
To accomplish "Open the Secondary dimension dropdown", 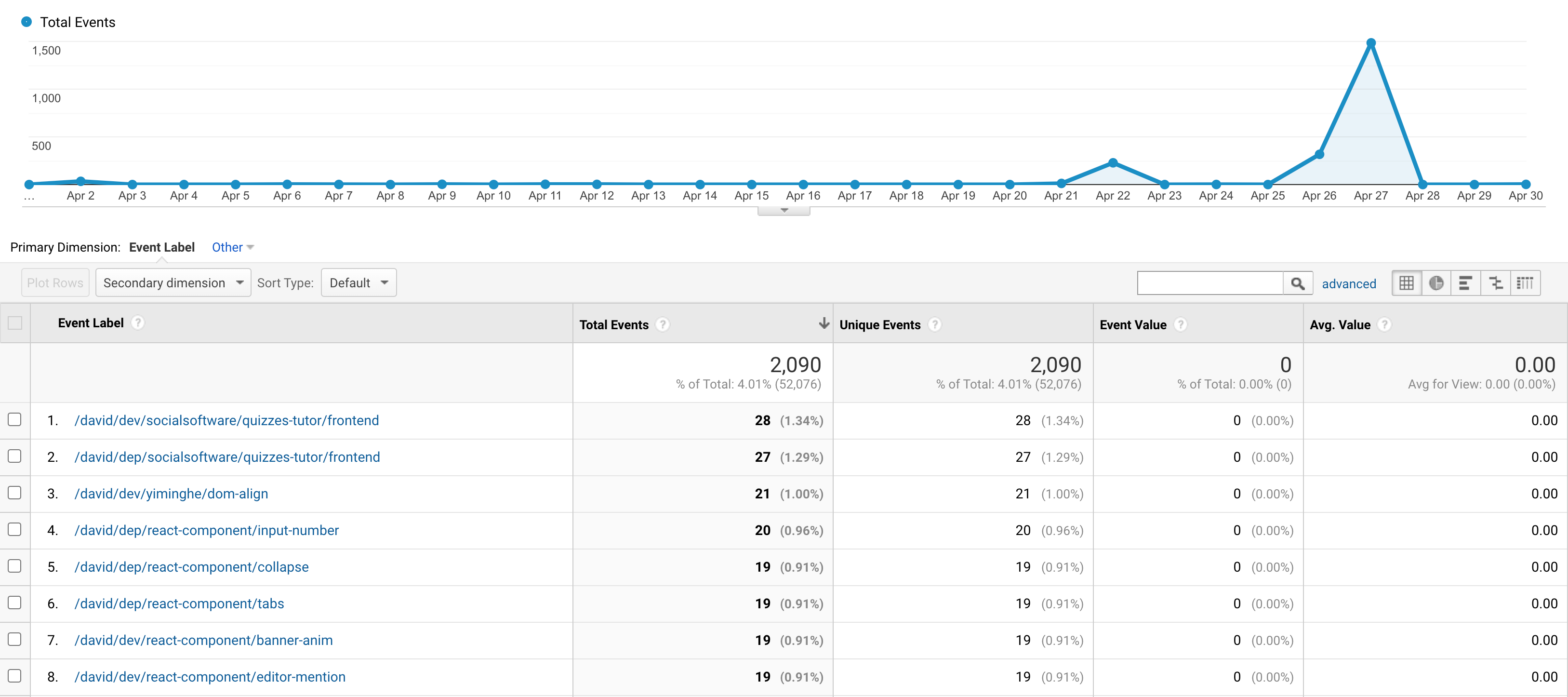I will (173, 283).
